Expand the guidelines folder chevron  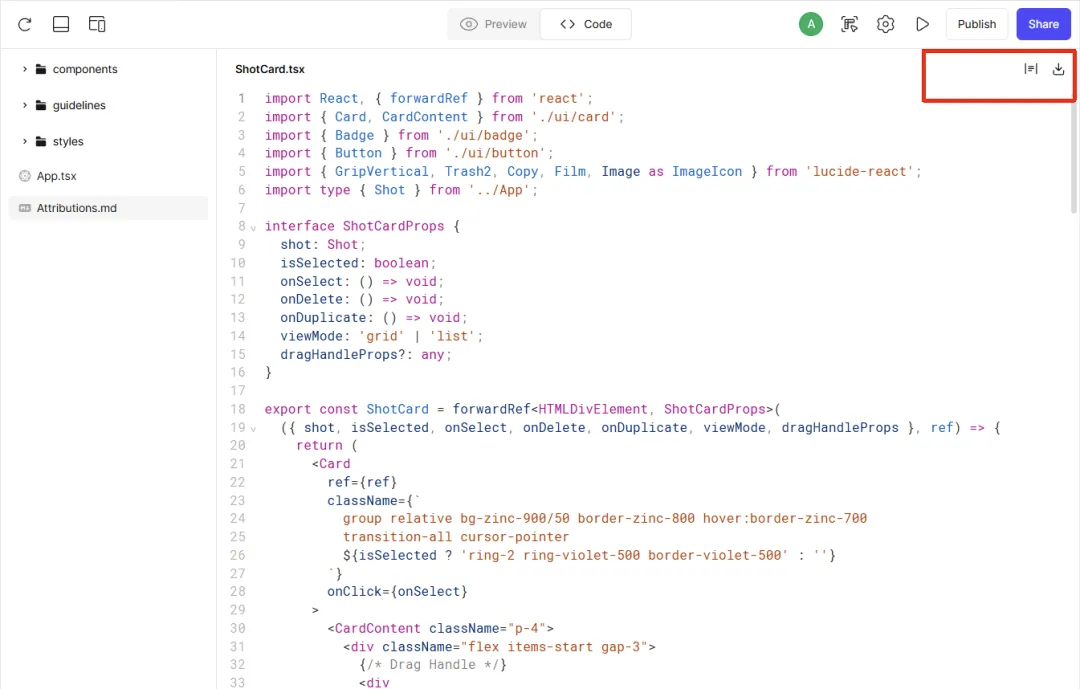pos(25,105)
